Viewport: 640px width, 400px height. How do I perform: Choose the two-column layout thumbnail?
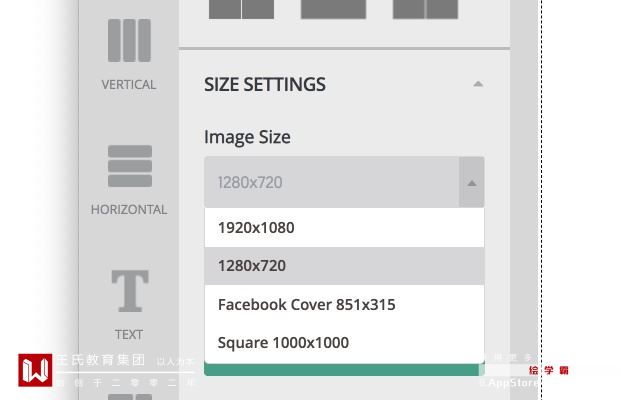pyautogui.click(x=241, y=9)
